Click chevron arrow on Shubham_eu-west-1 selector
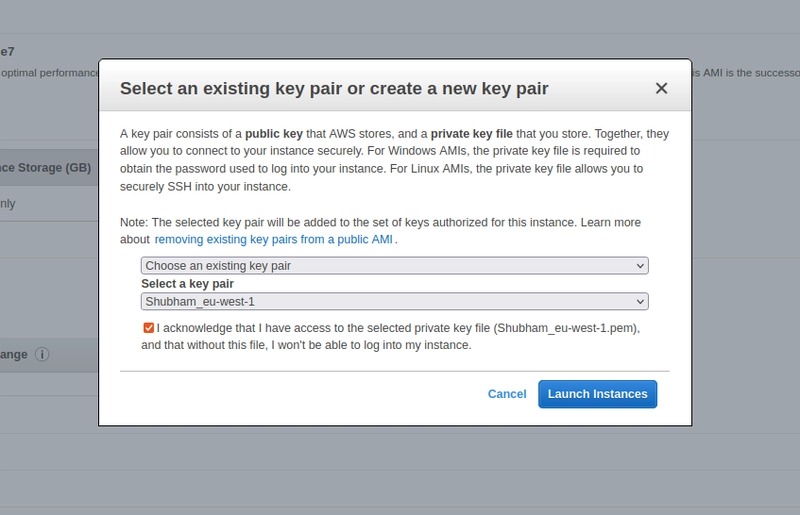 point(641,301)
